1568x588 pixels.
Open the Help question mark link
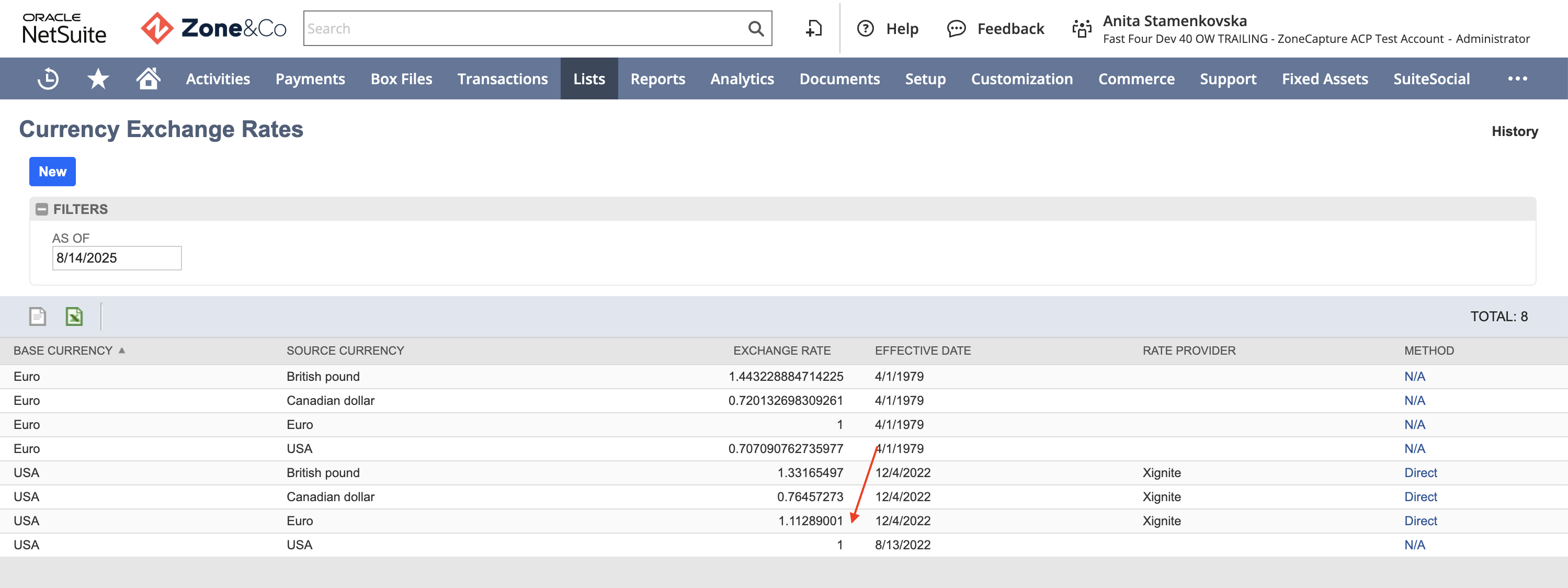coord(888,29)
